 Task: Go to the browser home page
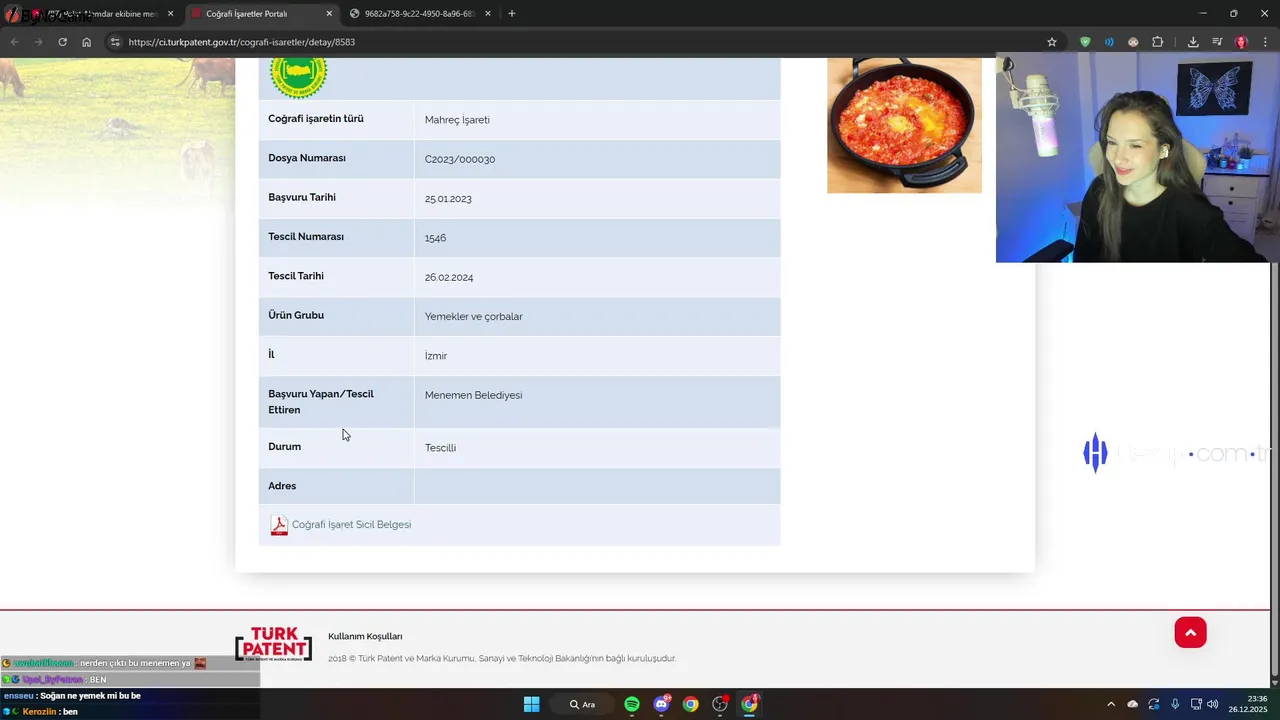coord(86,42)
